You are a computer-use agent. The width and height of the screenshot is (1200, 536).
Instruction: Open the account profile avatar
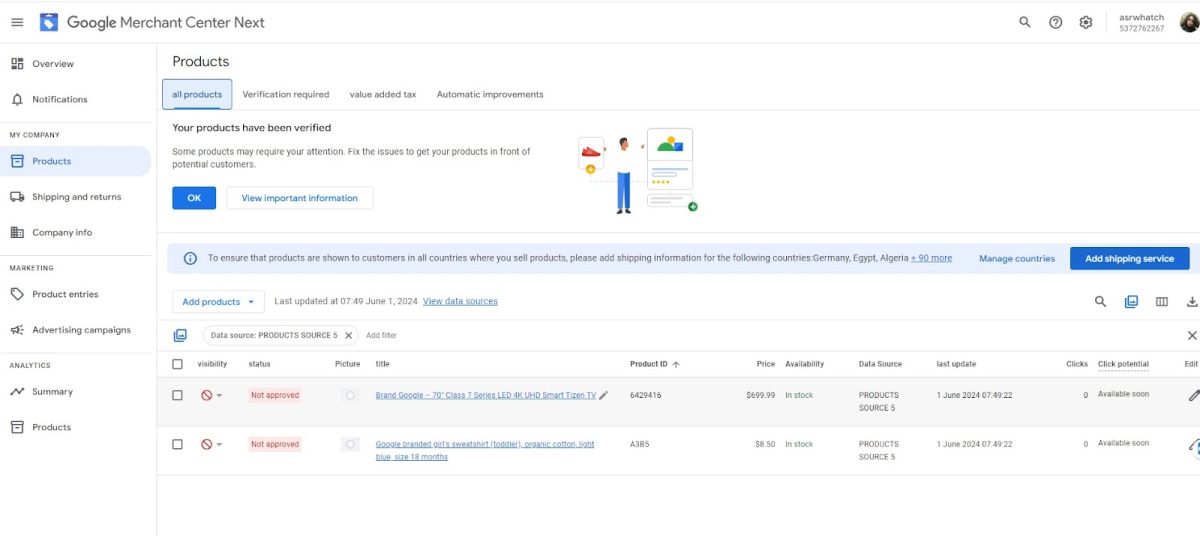coord(1189,22)
